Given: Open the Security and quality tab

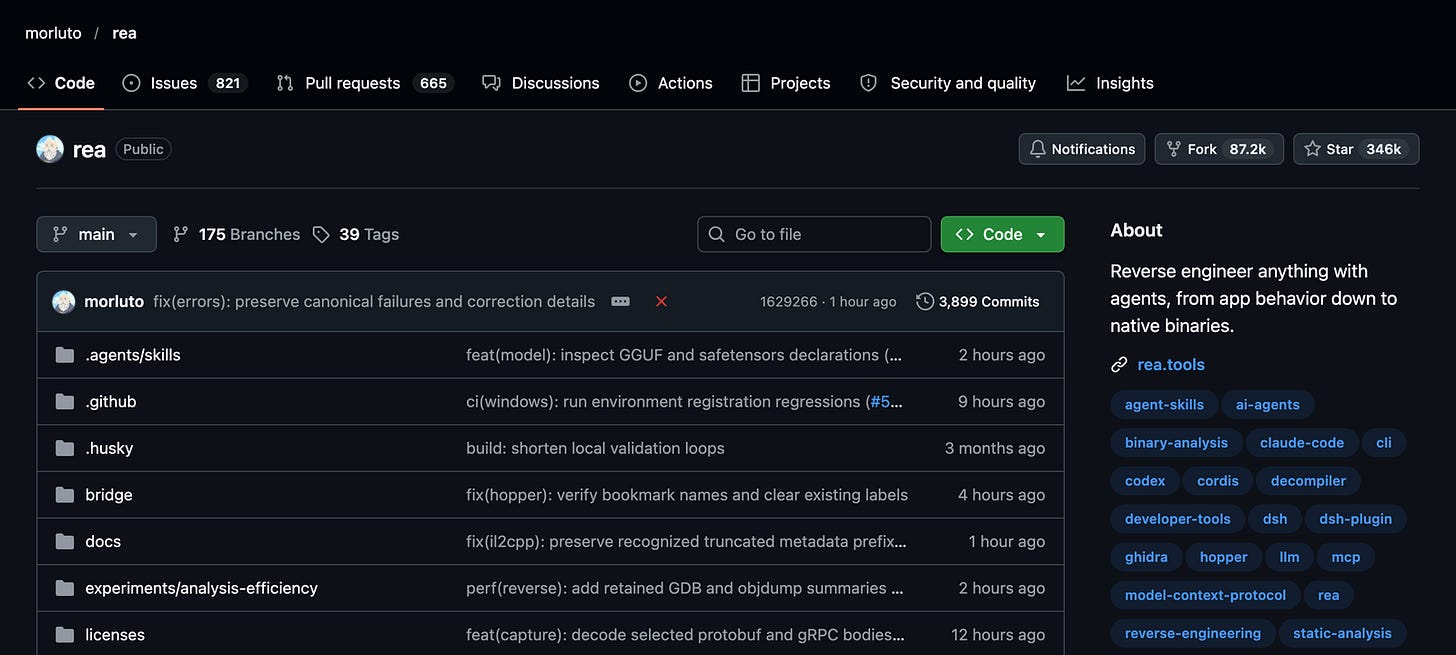Looking at the screenshot, I should (x=948, y=83).
